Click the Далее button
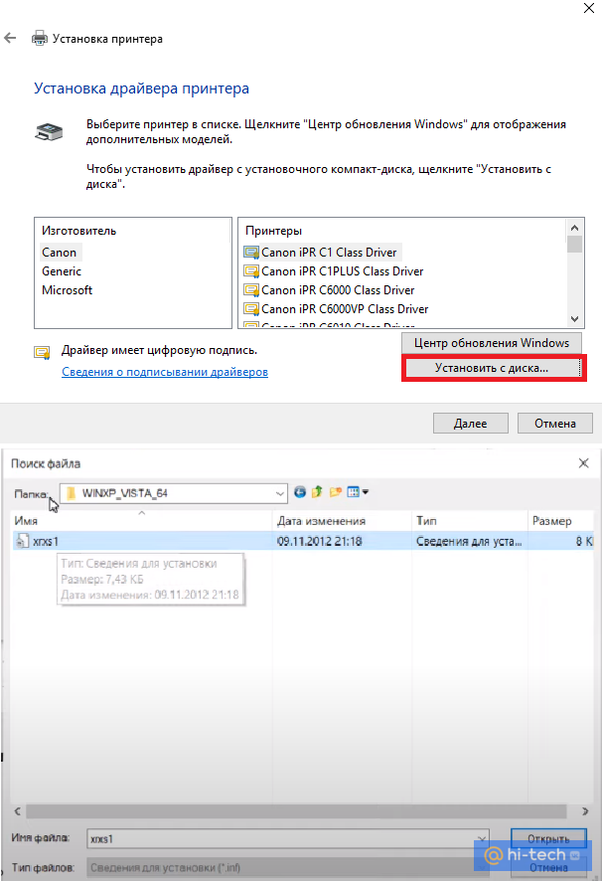 coord(470,423)
